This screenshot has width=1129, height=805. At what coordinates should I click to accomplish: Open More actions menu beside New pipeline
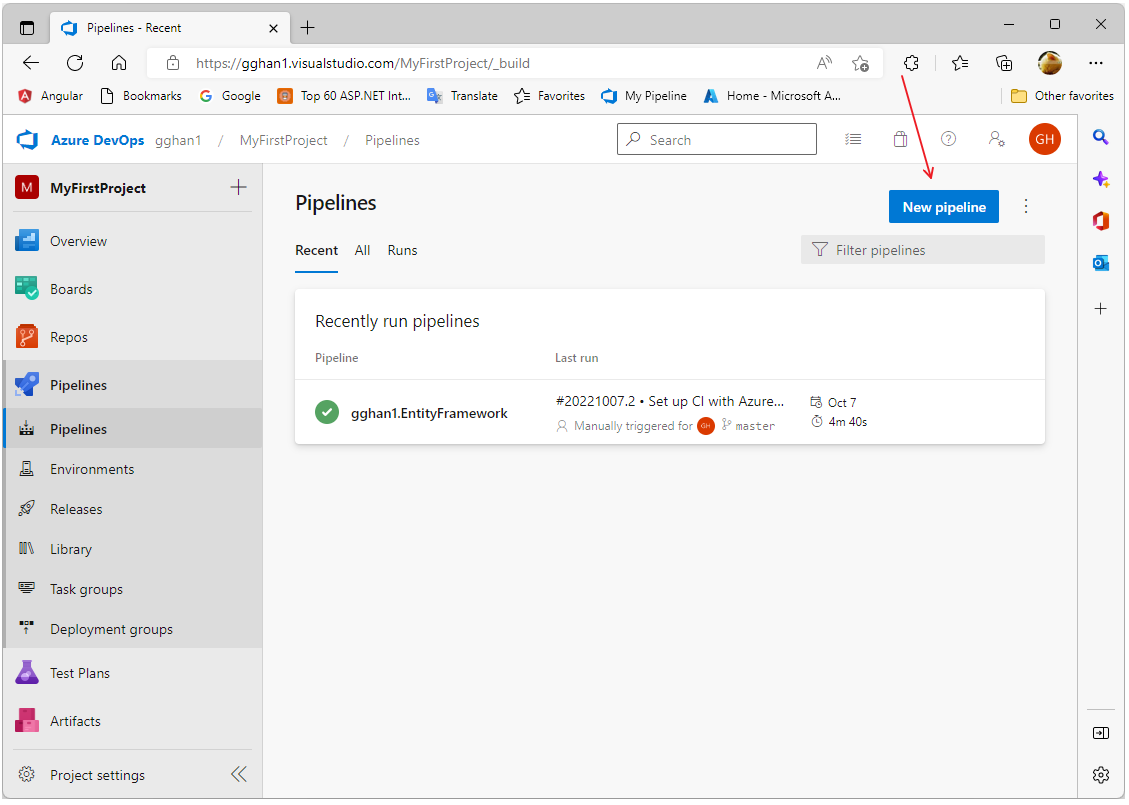click(x=1025, y=207)
